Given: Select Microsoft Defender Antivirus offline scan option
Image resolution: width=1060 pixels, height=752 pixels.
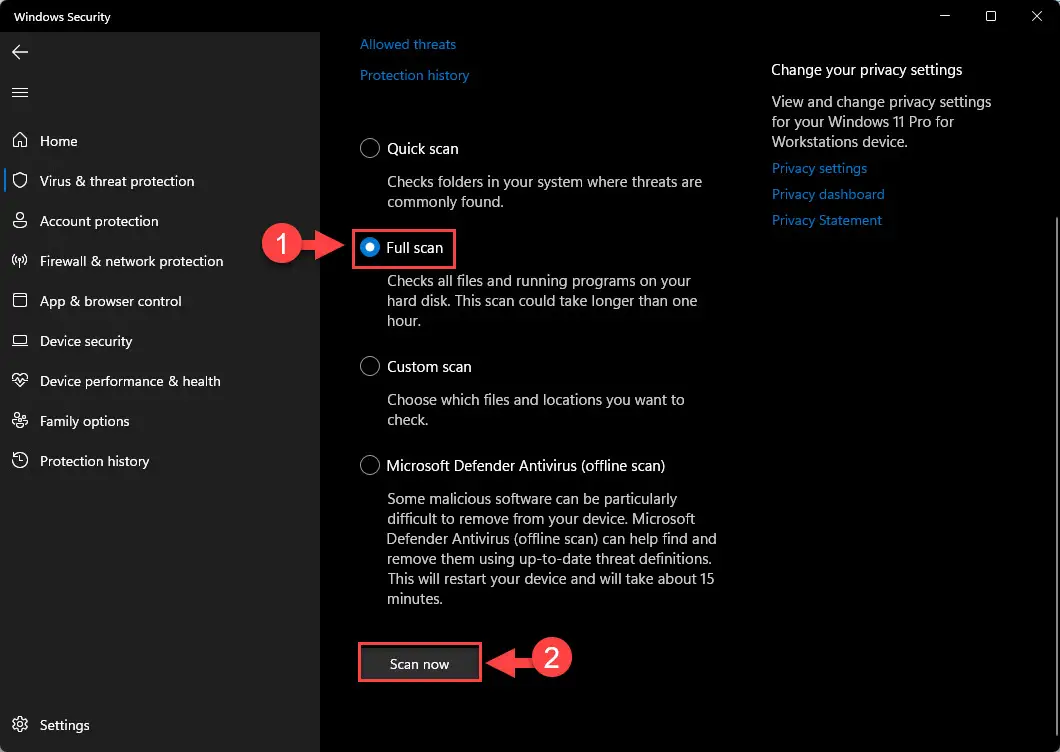Looking at the screenshot, I should point(370,465).
